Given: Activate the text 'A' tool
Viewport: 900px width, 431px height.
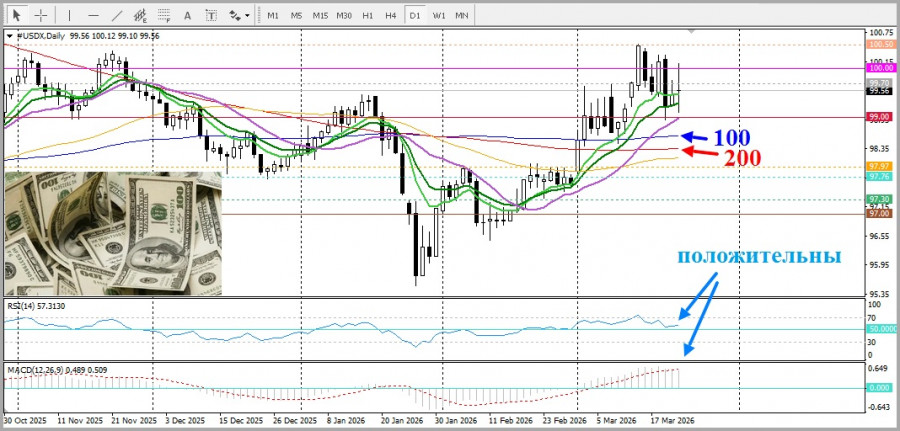Looking at the screenshot, I should click(187, 15).
